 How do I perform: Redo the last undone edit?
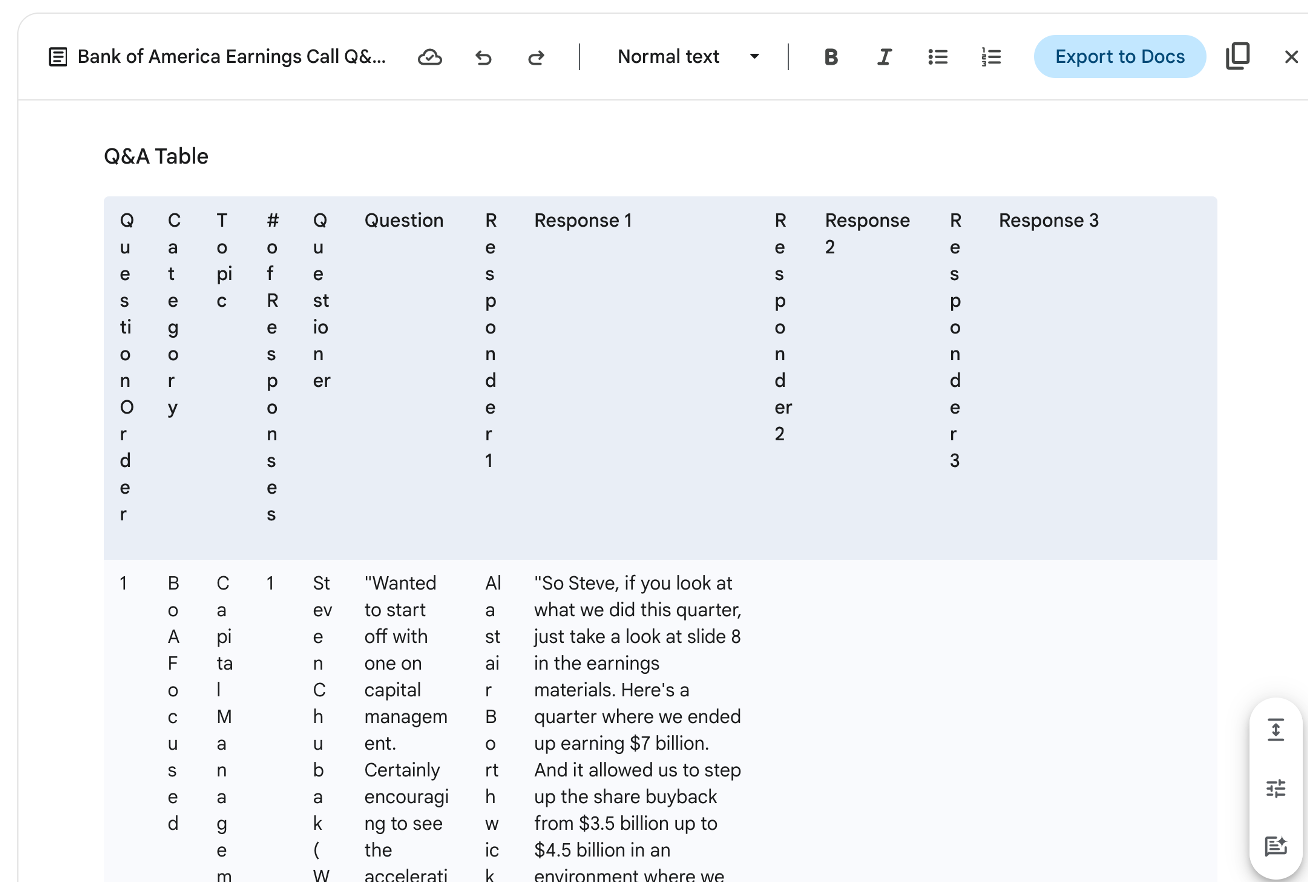tap(536, 57)
